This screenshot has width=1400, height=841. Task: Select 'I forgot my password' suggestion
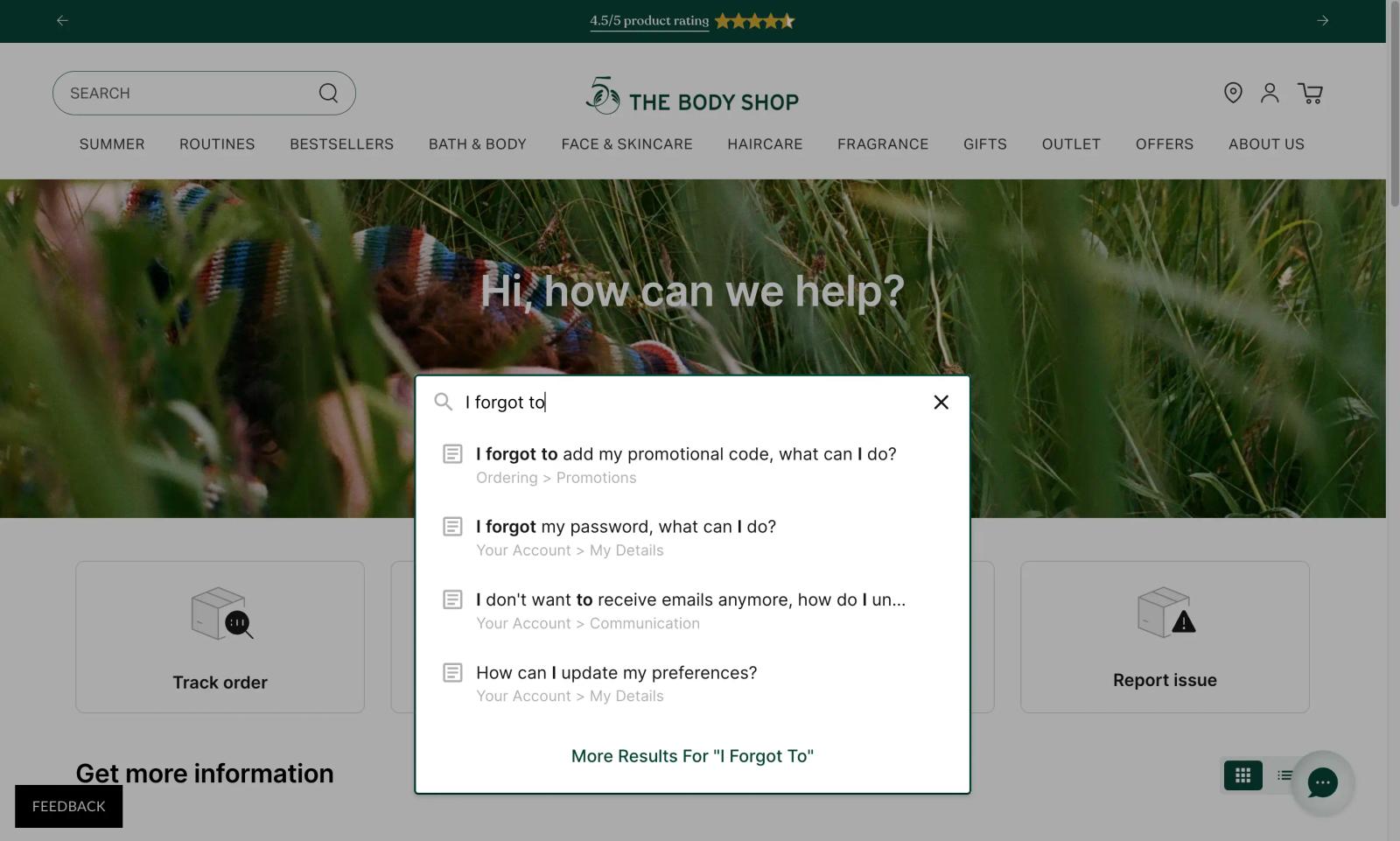click(692, 537)
